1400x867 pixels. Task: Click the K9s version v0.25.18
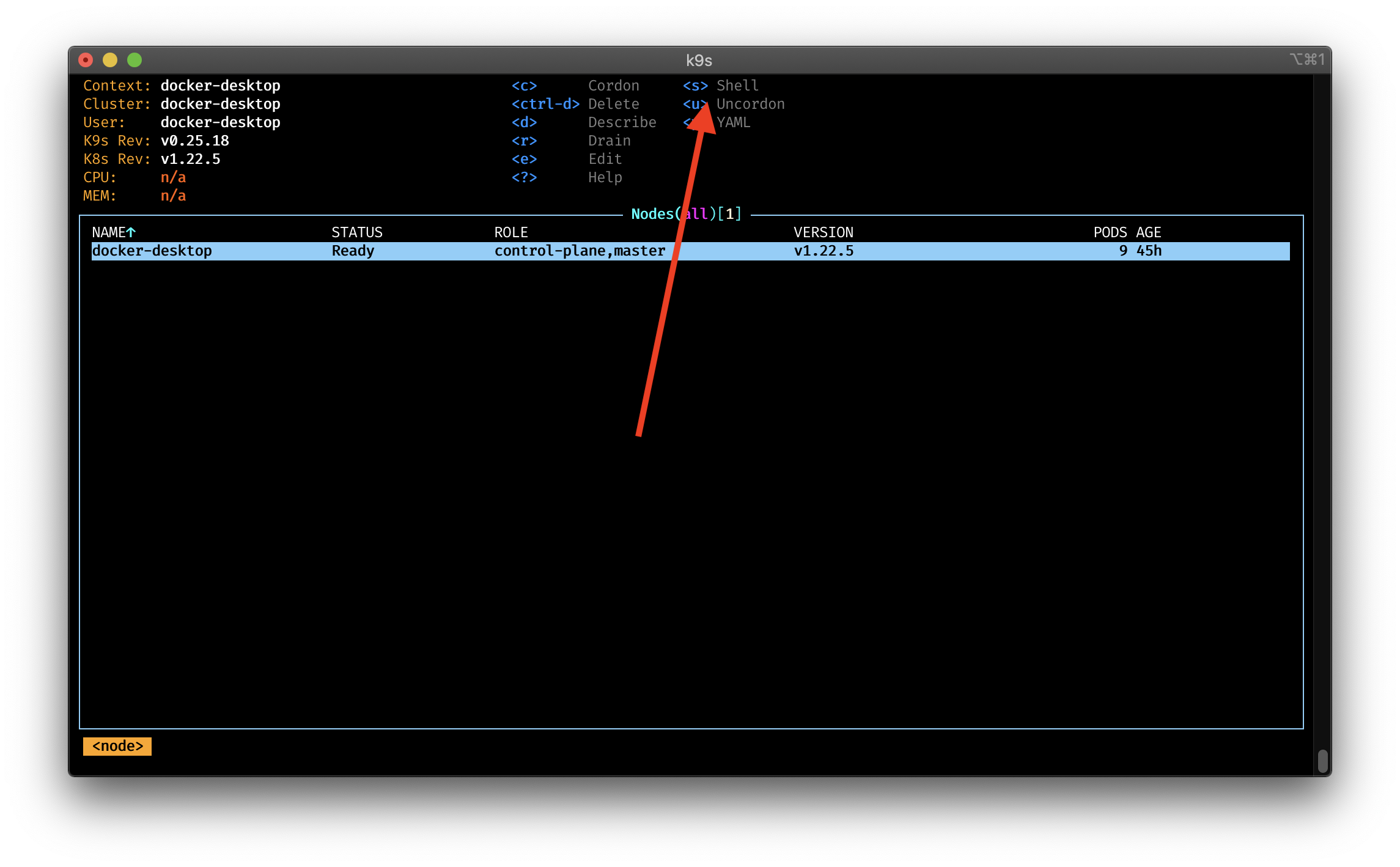pos(194,141)
